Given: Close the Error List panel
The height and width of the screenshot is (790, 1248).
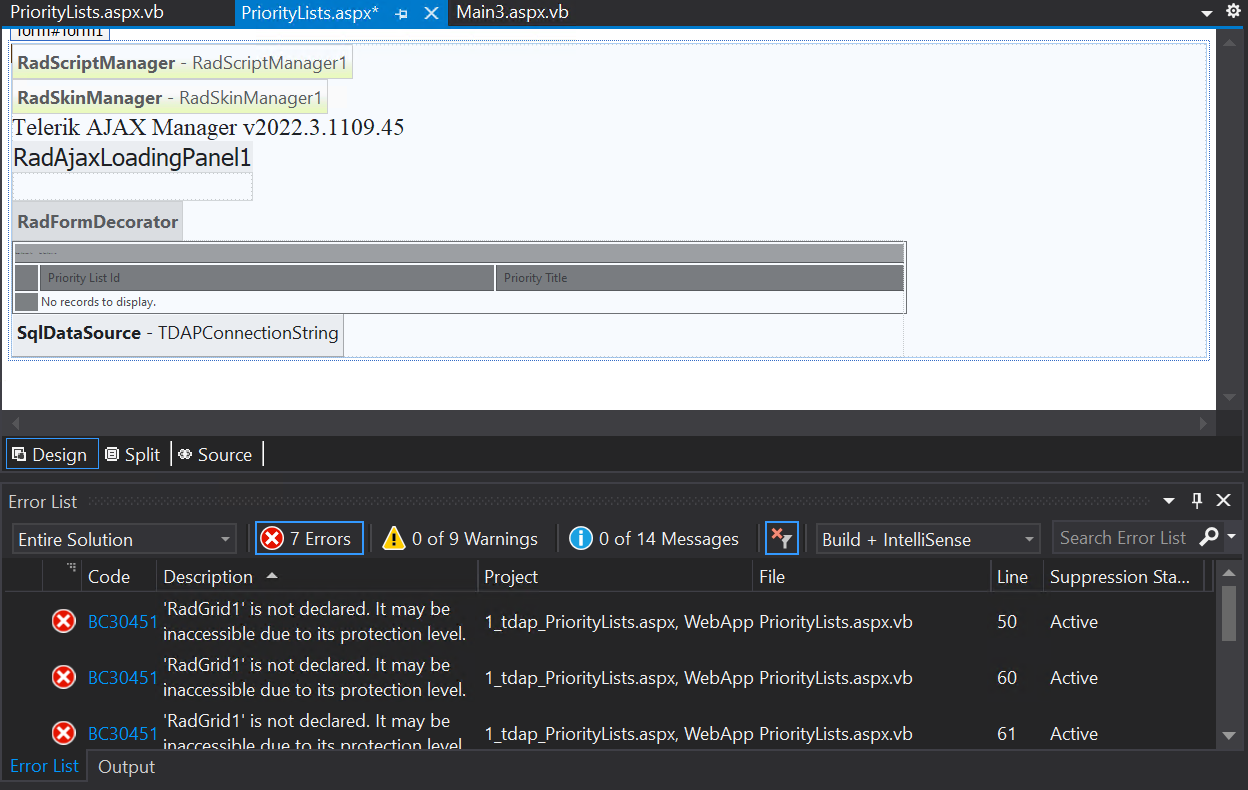Looking at the screenshot, I should tap(1223, 501).
